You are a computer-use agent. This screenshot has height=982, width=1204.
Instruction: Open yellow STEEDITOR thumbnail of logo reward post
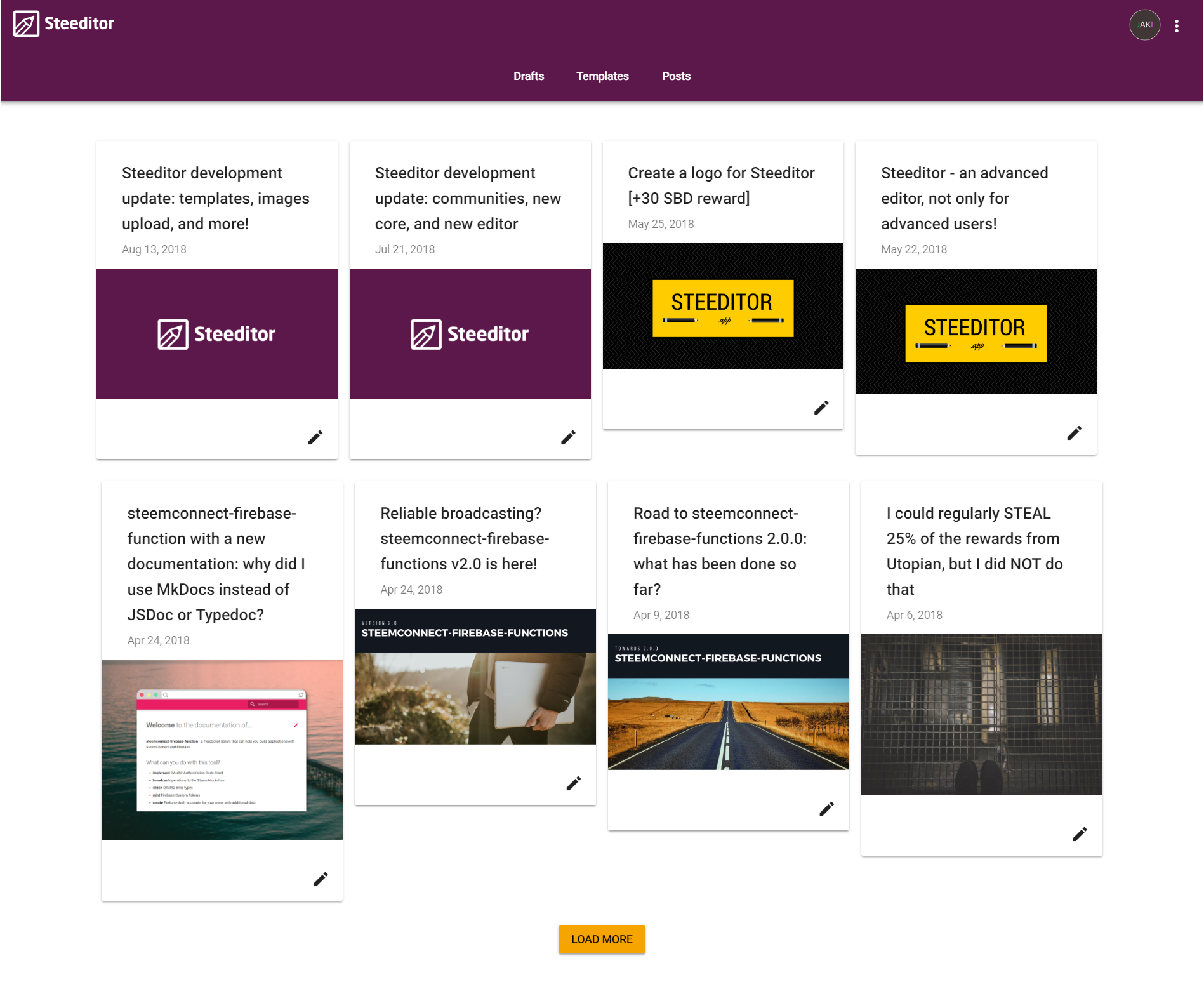[723, 306]
